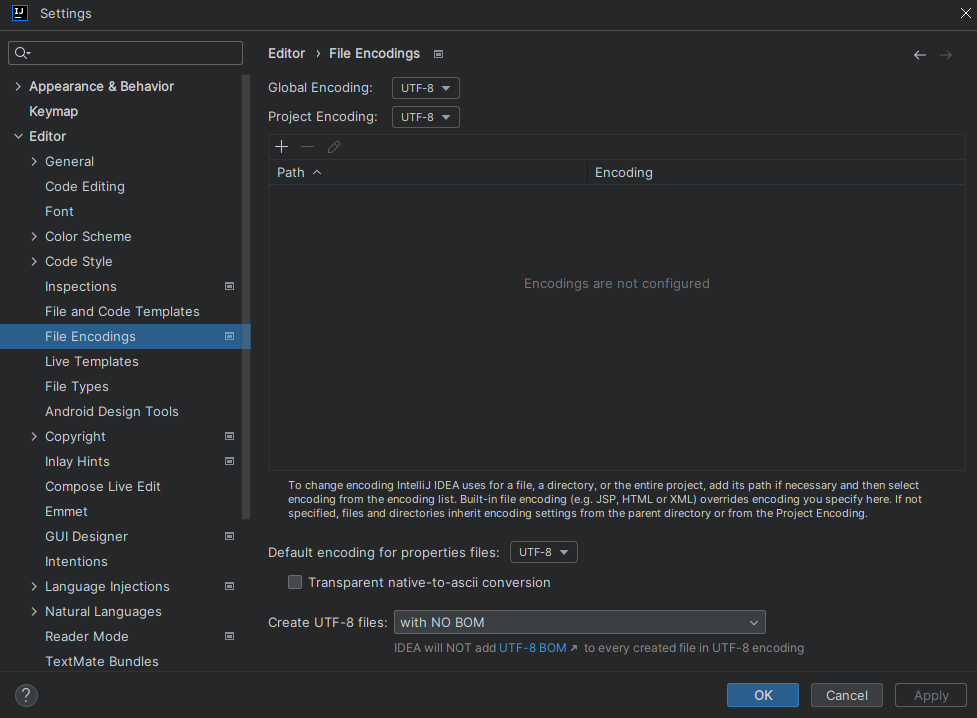This screenshot has height=718, width=977.
Task: Click the Encoding column header
Action: [x=776, y=172]
